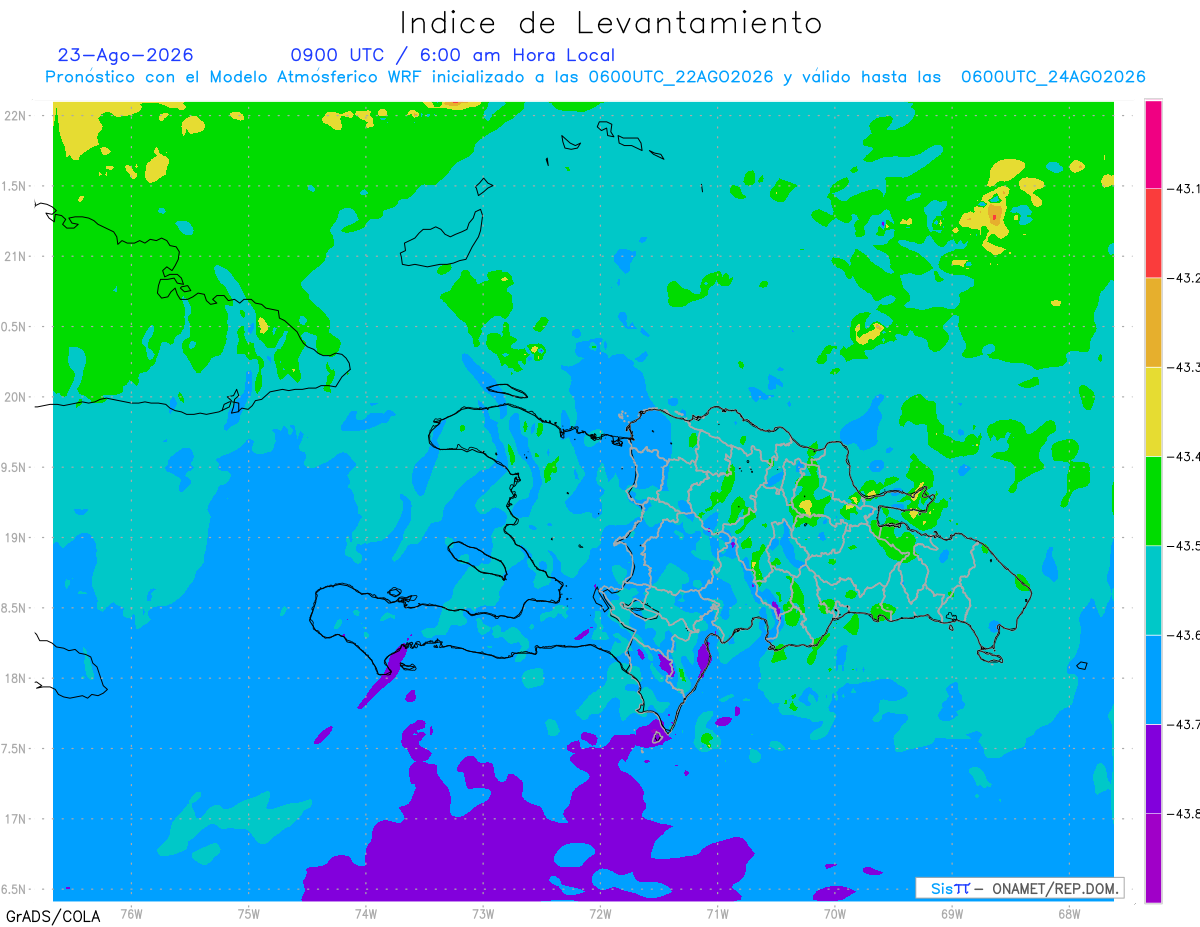
Task: Select the light blue colorbar swatch
Action: point(1153,679)
